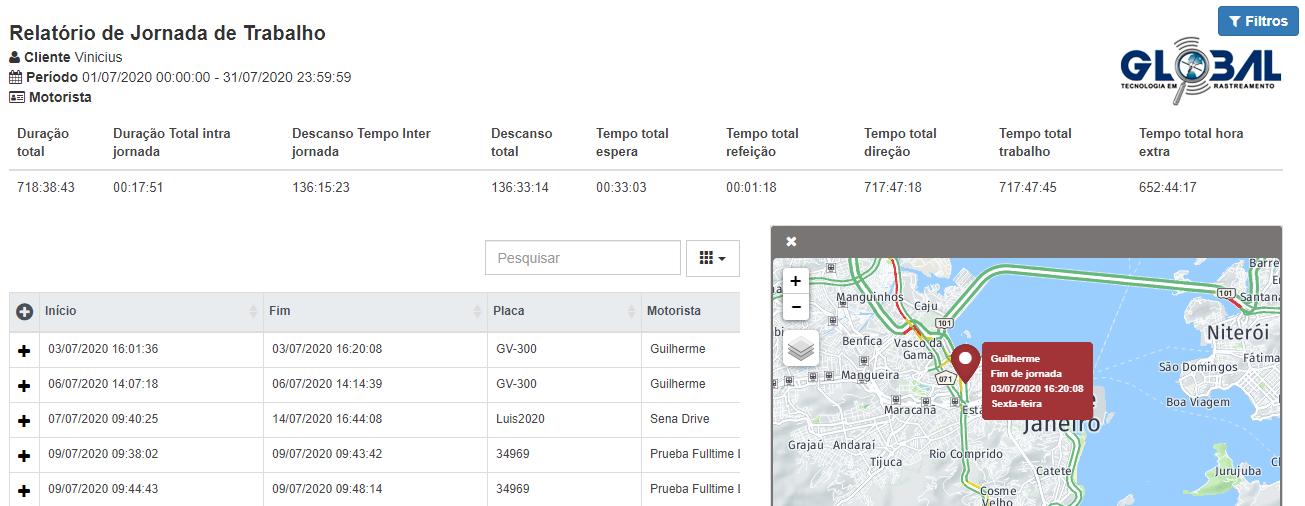Sort table by Motorista column

tap(688, 312)
